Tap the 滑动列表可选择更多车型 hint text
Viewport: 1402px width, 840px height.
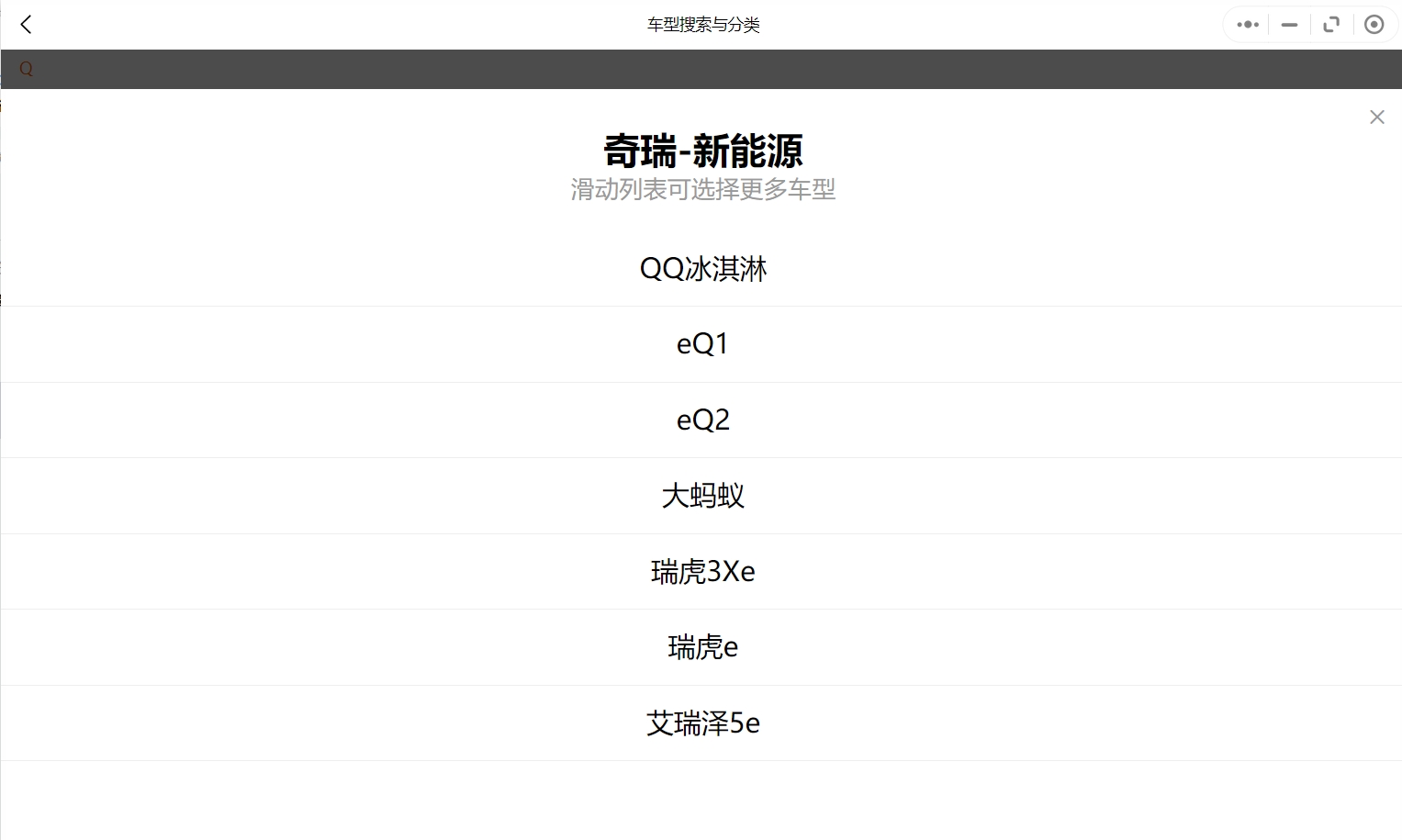pyautogui.click(x=702, y=189)
